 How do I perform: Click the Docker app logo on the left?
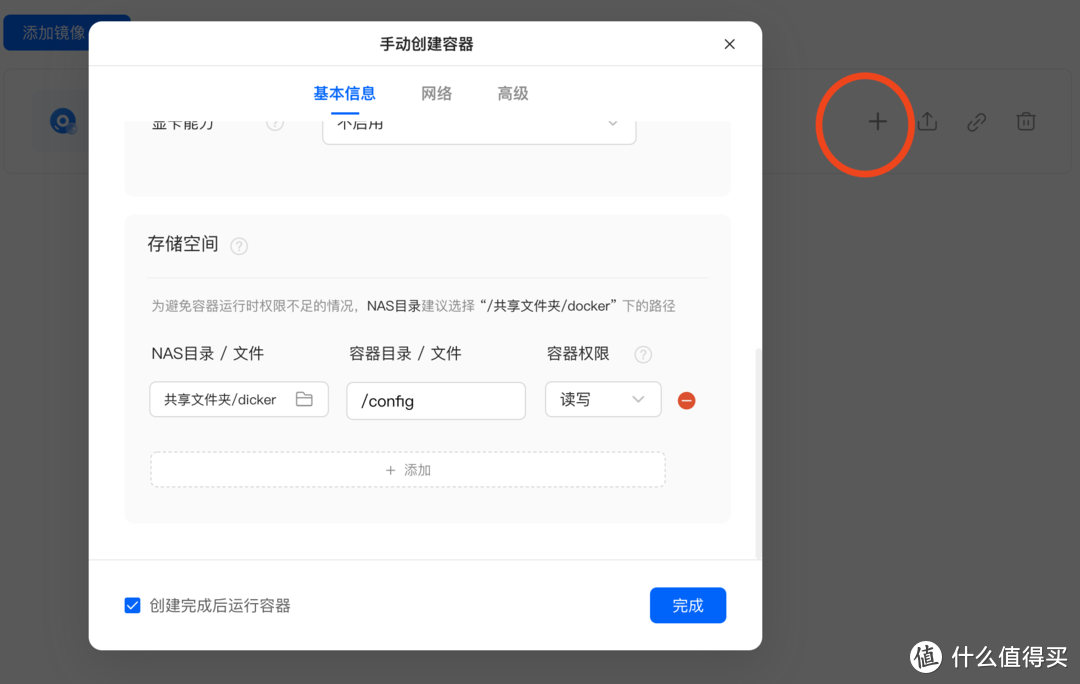point(63,120)
